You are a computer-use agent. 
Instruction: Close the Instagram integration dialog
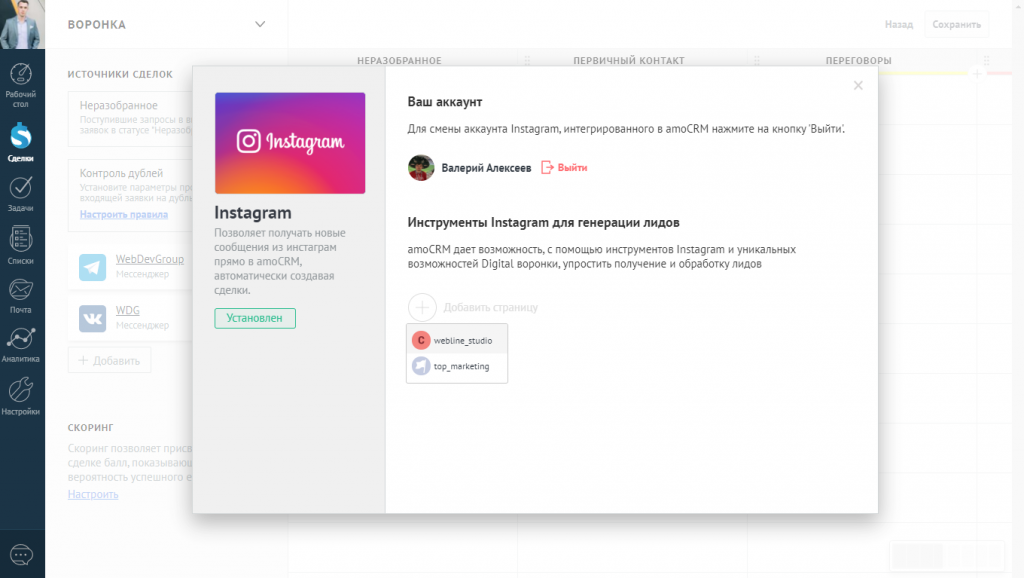coord(858,86)
